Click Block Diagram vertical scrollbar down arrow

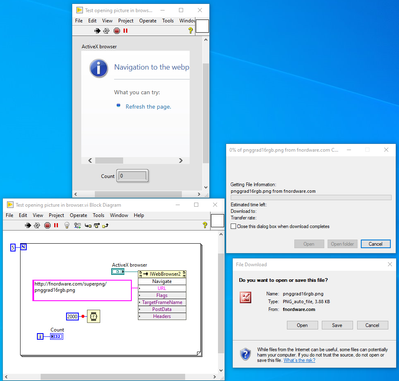coord(221,371)
